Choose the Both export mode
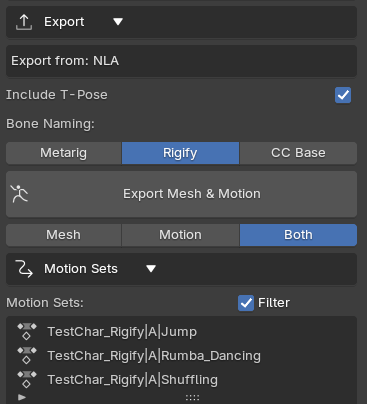The width and height of the screenshot is (367, 404). (298, 235)
